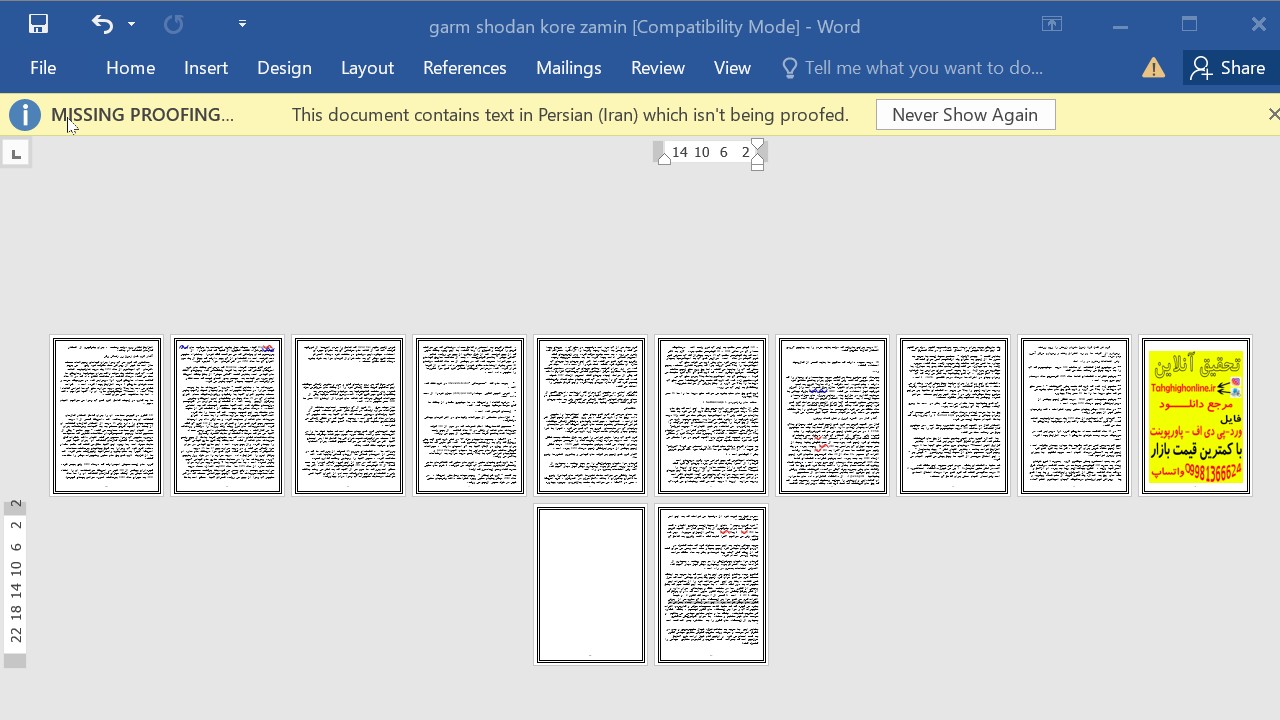Select the text page beside the blank page
Viewport: 1280px width, 720px height.
click(712, 585)
